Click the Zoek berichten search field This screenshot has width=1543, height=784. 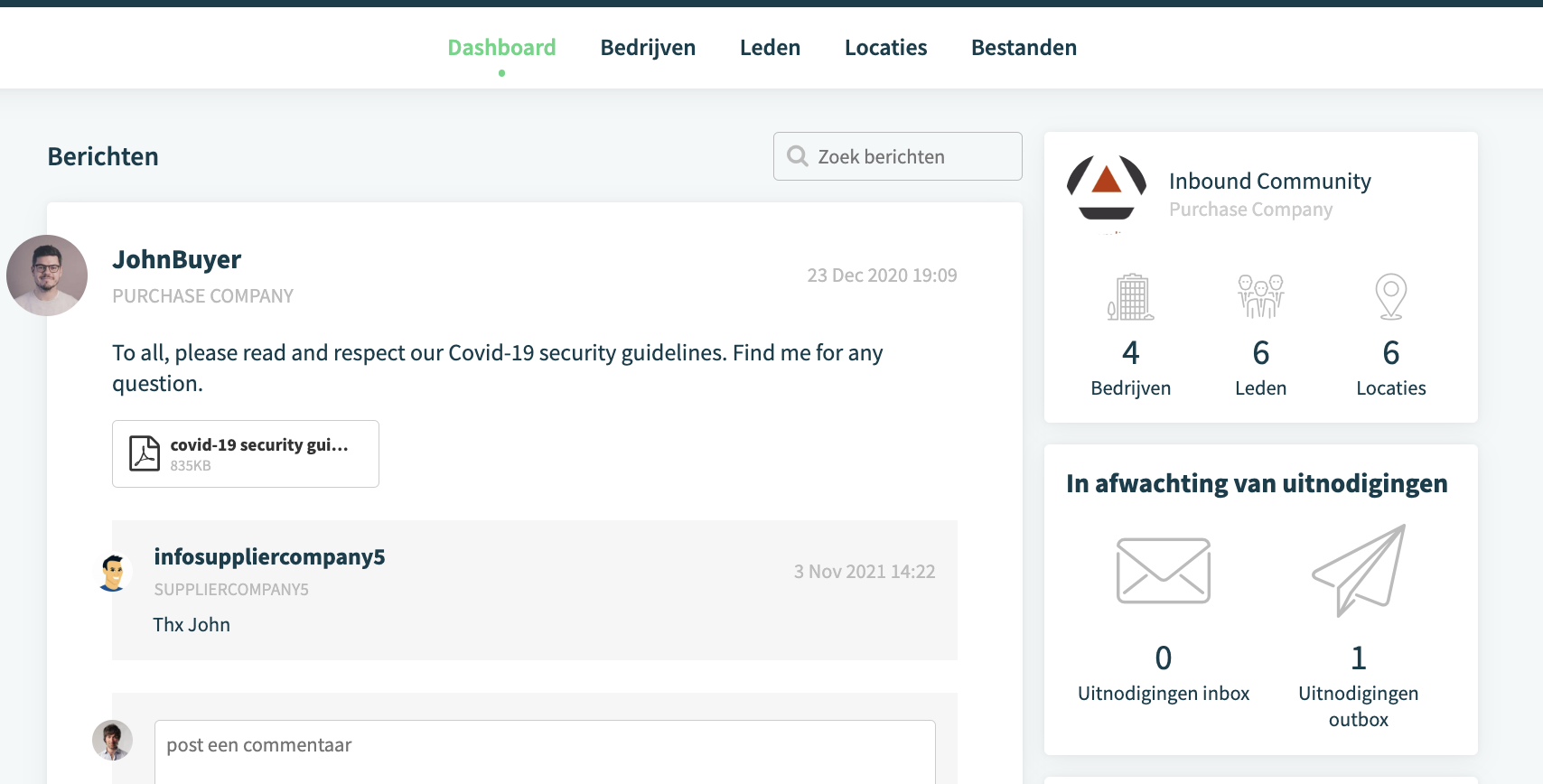[x=898, y=156]
